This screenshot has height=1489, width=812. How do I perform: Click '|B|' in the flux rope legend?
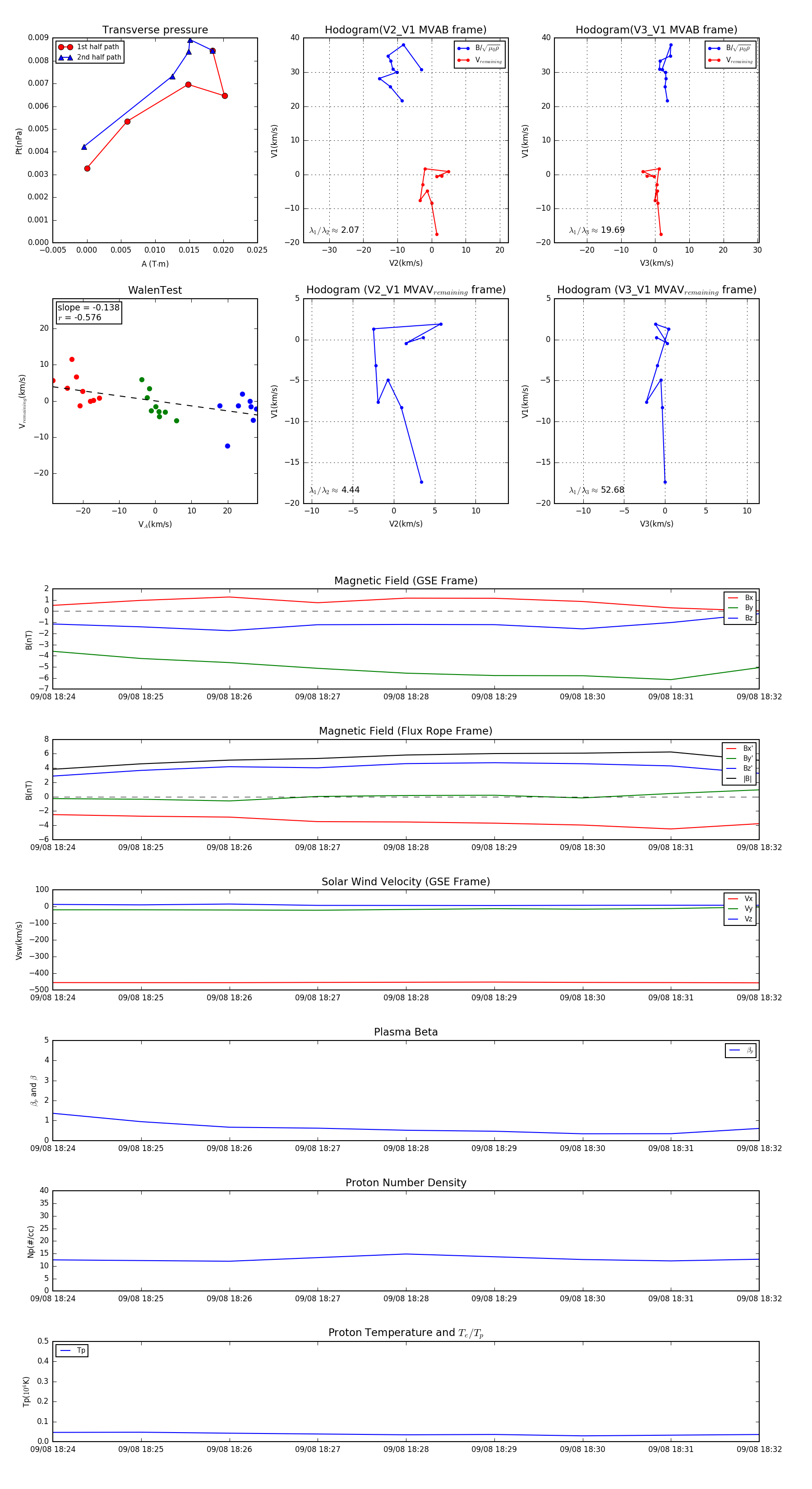click(739, 779)
